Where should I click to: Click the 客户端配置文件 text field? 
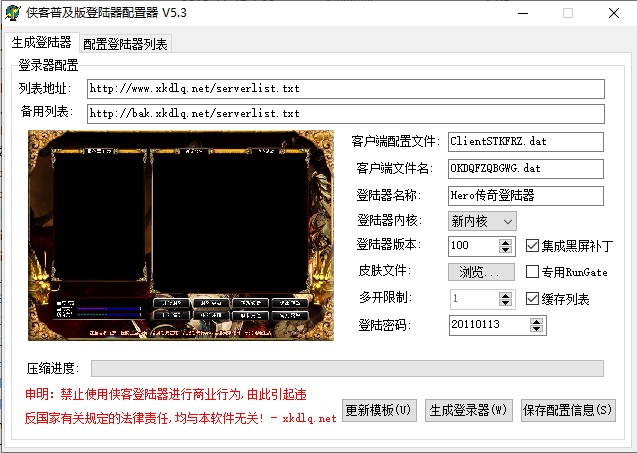pos(525,141)
